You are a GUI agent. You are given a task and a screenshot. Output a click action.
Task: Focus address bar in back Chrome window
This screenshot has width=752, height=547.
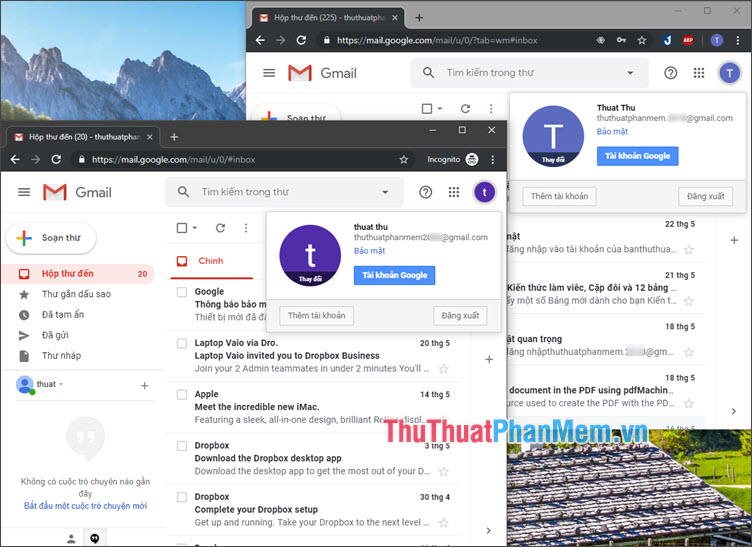point(456,40)
